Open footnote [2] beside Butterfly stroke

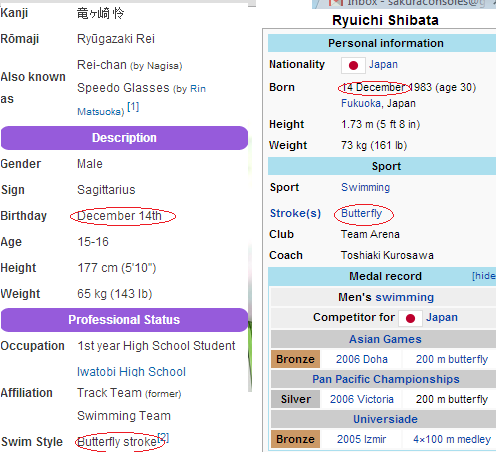pyautogui.click(x=164, y=437)
